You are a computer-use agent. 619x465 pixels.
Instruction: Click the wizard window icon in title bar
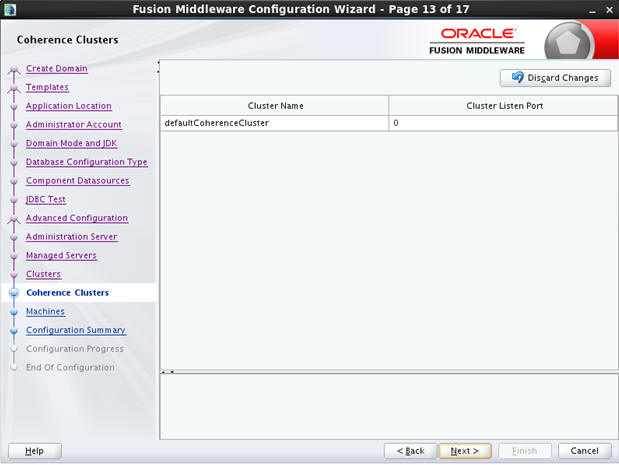10,9
